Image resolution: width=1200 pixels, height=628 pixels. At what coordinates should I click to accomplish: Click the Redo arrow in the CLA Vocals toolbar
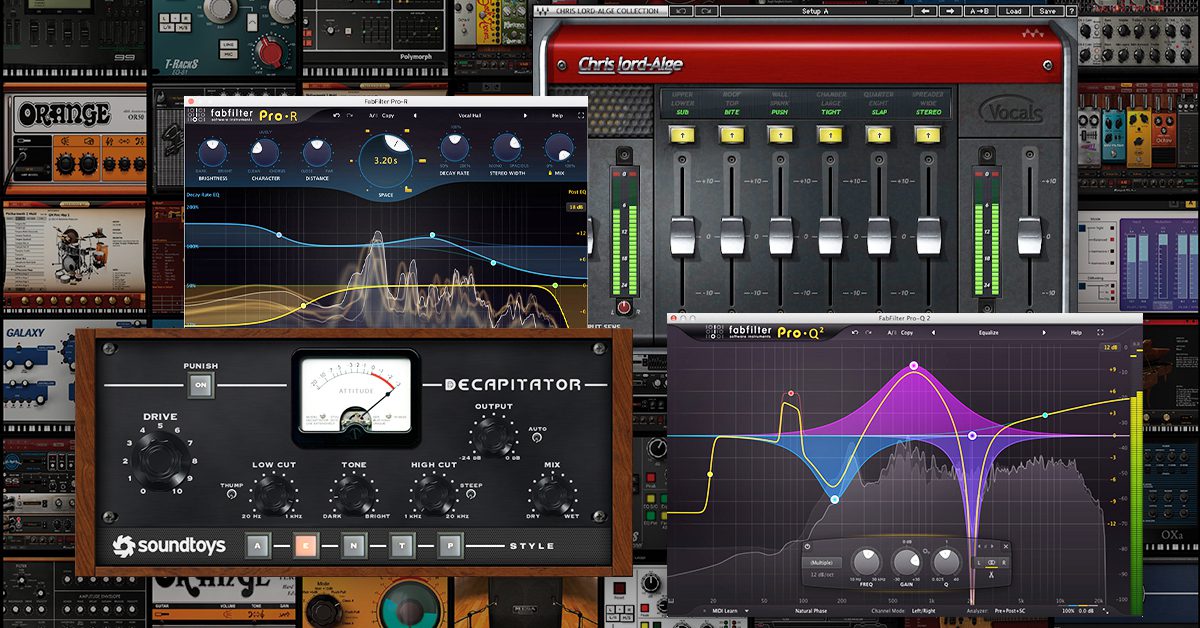coord(706,11)
